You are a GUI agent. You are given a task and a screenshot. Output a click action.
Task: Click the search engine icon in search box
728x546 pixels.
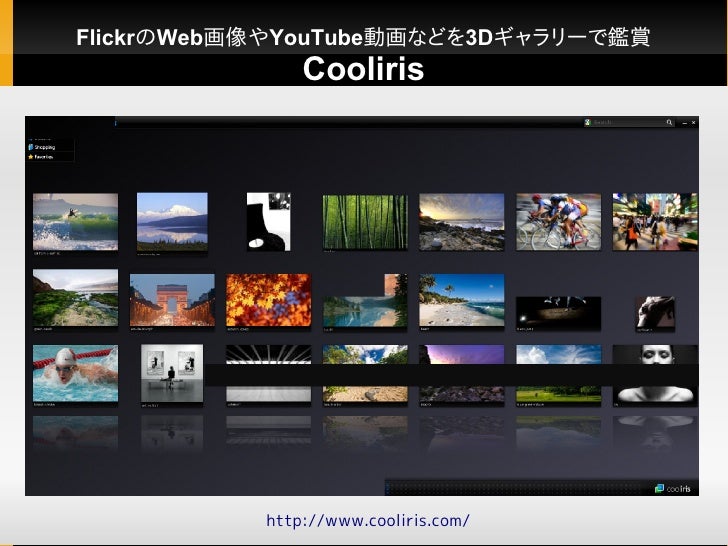(x=588, y=122)
